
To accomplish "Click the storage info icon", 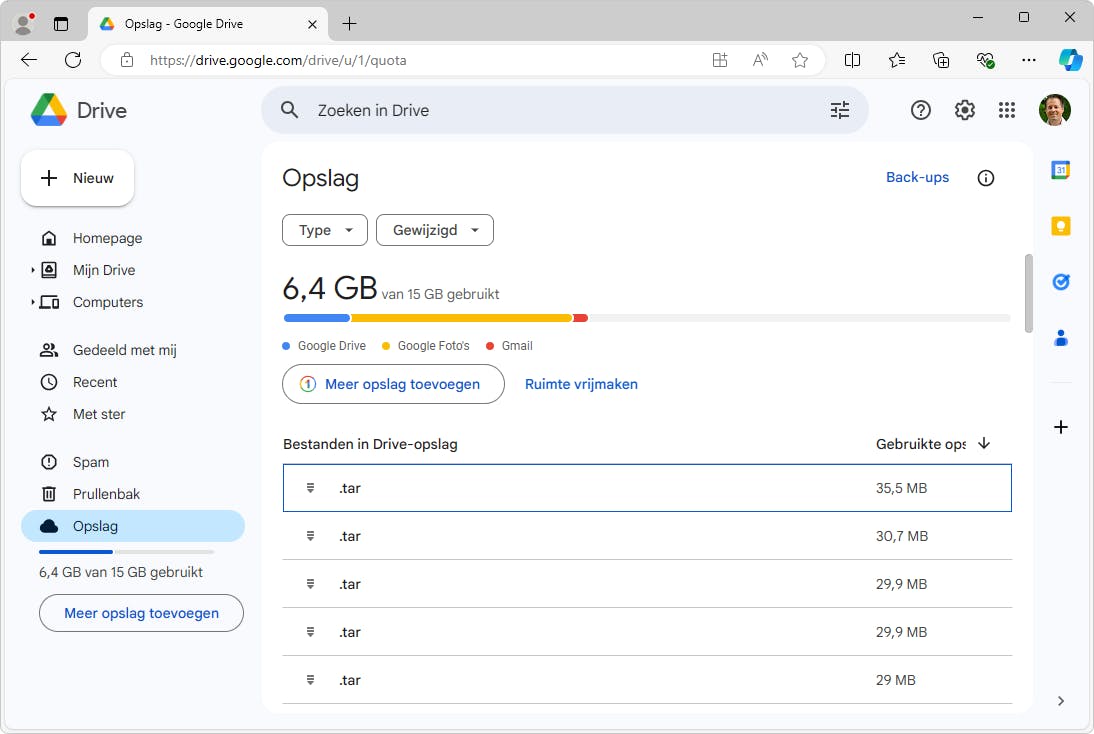I will (x=986, y=178).
